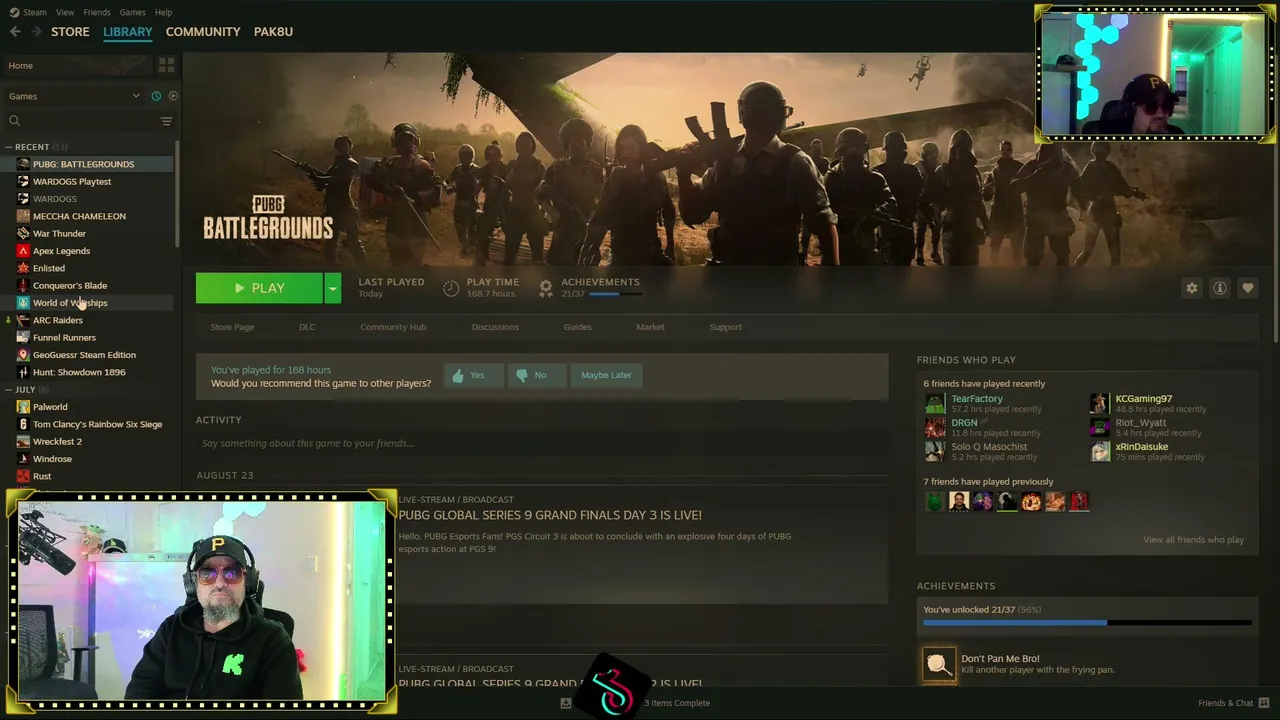Toggle sort by recent activity clock
This screenshot has width=1280, height=720.
(x=156, y=96)
